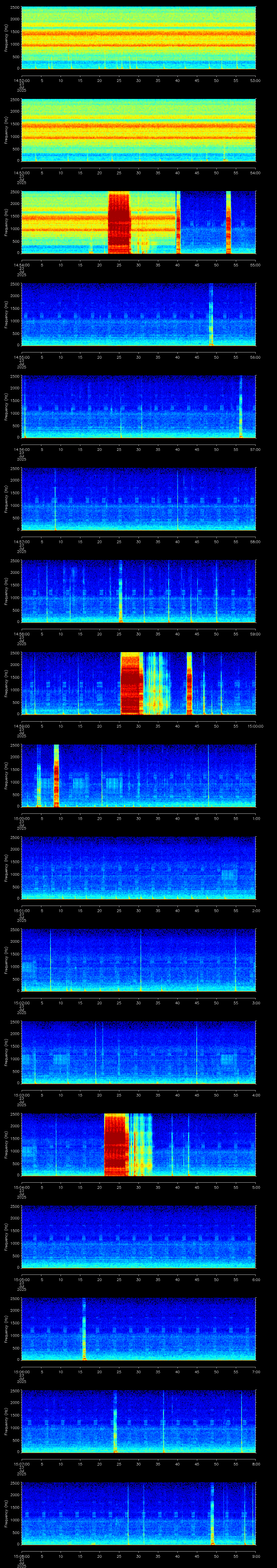Click the 14:57:00 start time label
Viewport: 277px width, 1568px height.
coord(21,542)
